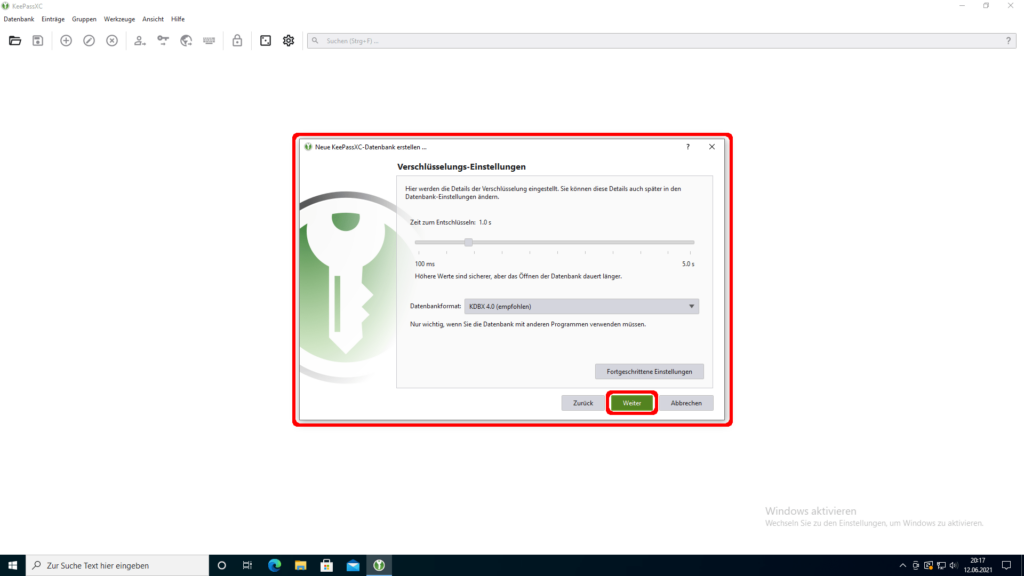1024x576 pixels.
Task: Open Fortgeschrittene Einstellungen
Action: 649,372
